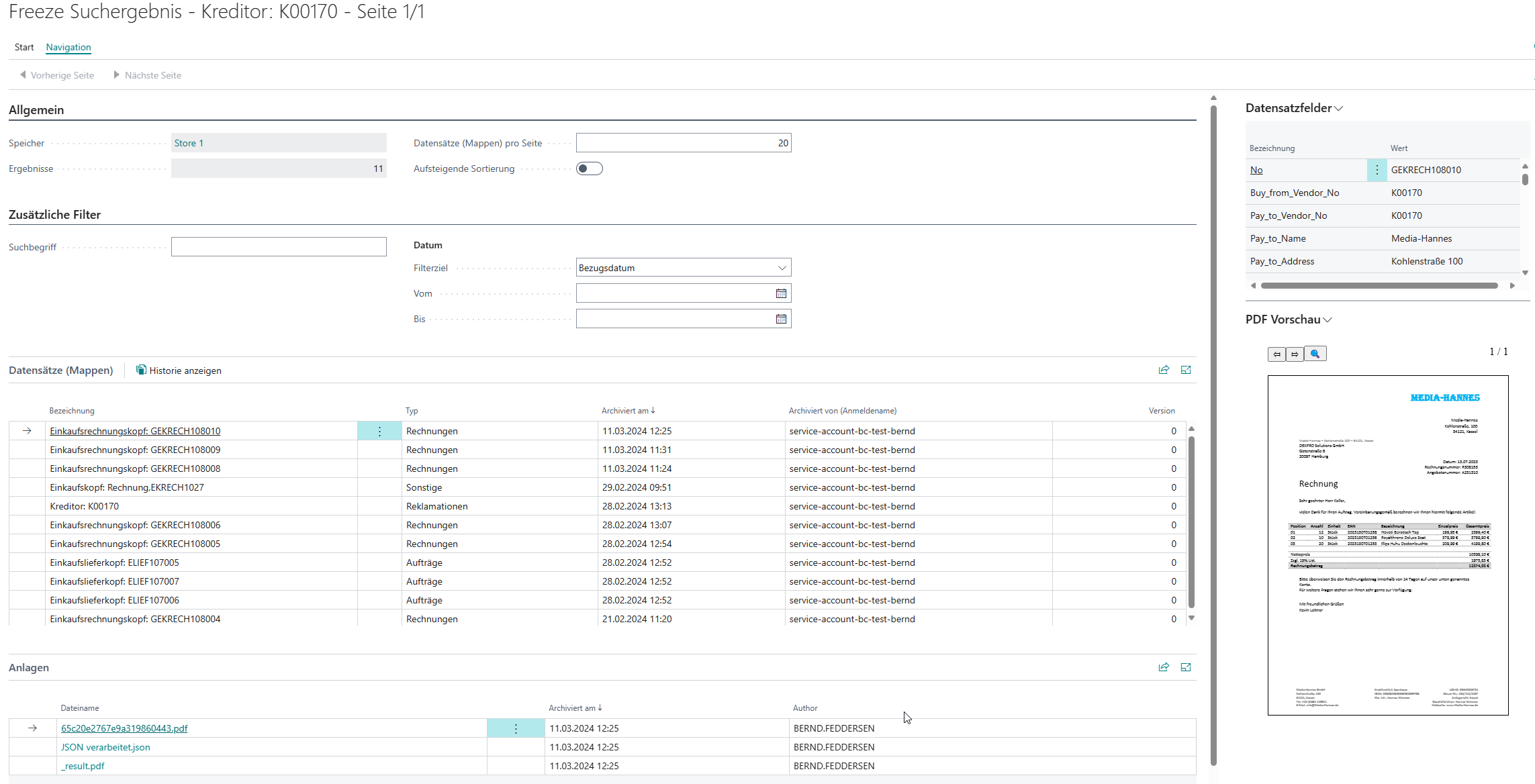
Task: Click the Bezeichnung column header in records
Action: coord(72,411)
